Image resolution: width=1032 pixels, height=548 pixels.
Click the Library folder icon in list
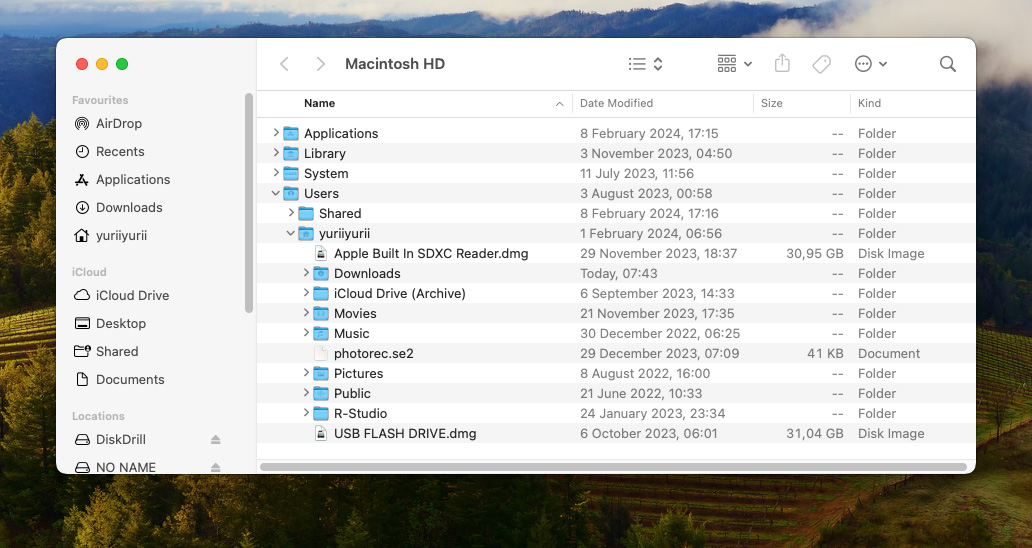click(x=291, y=153)
